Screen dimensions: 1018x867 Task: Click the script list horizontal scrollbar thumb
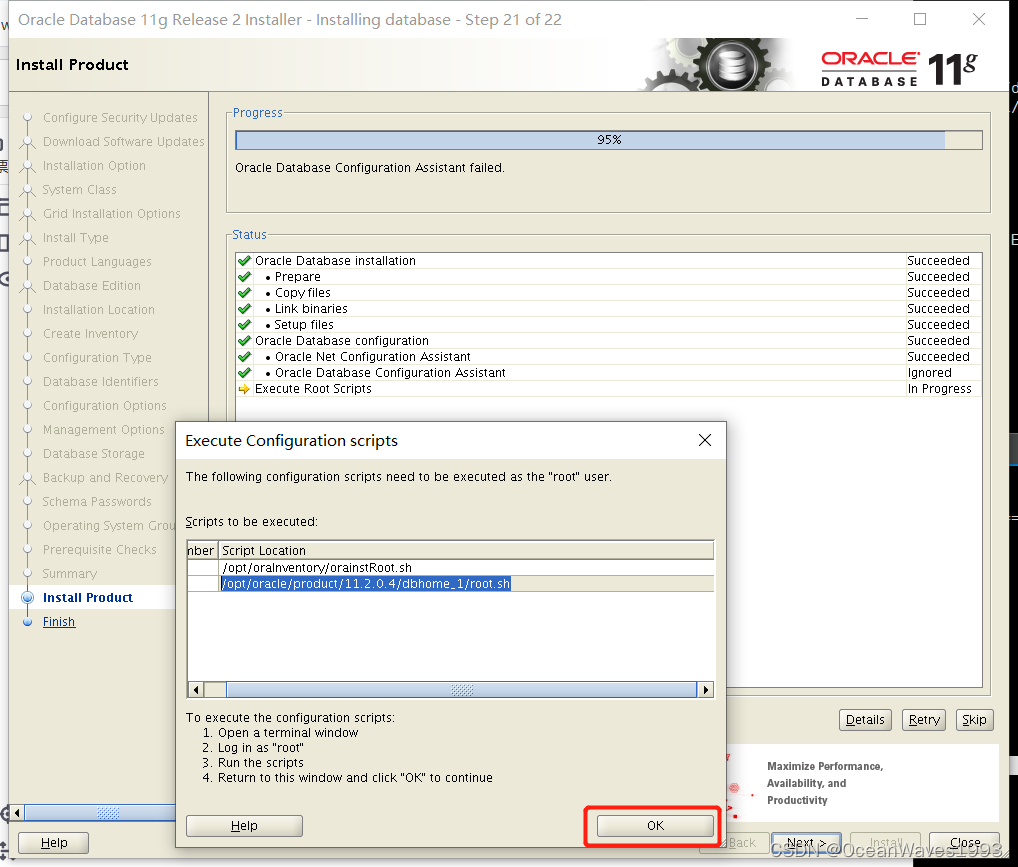coord(462,689)
